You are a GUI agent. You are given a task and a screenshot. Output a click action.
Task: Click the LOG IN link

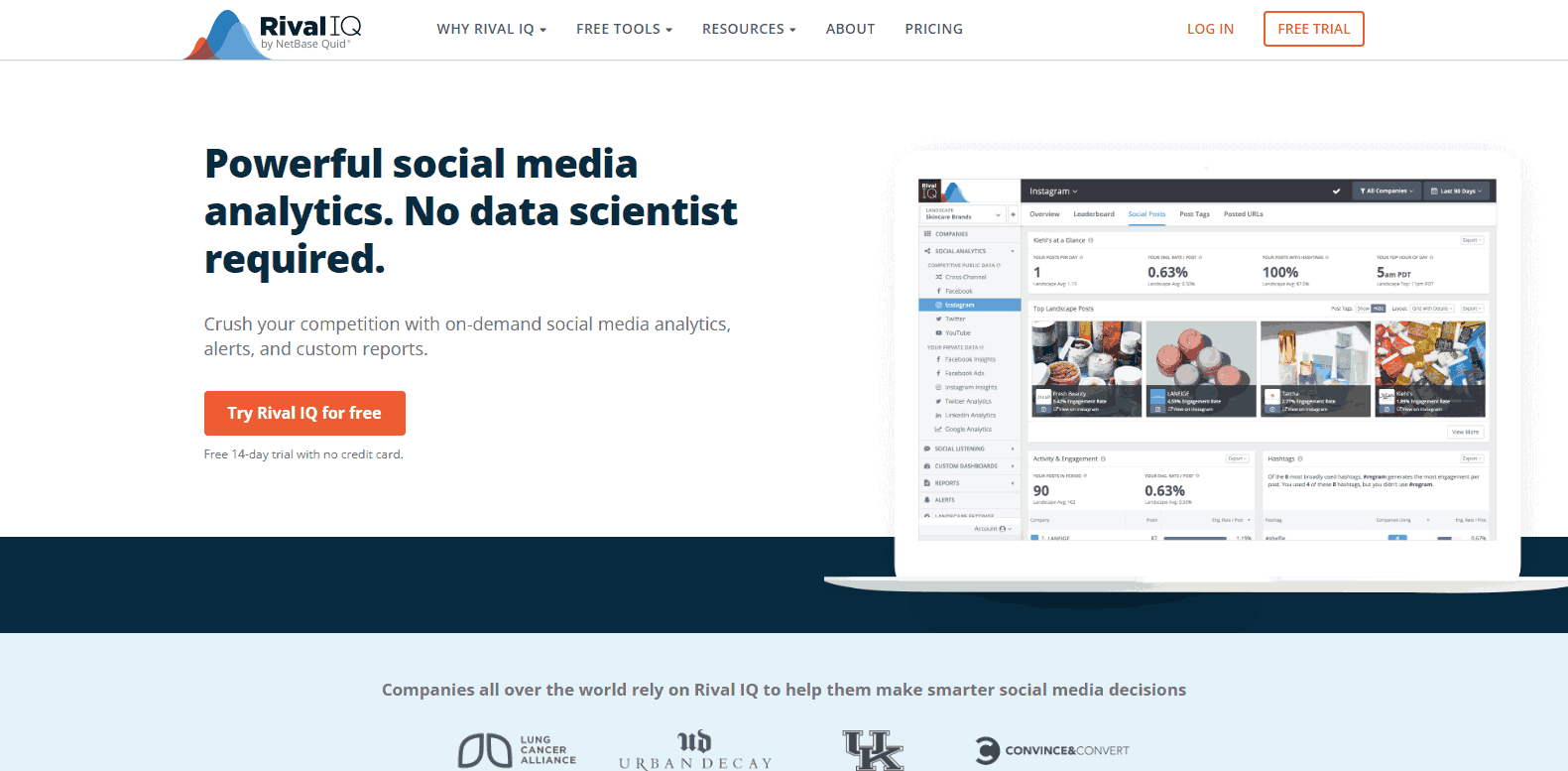(1210, 29)
